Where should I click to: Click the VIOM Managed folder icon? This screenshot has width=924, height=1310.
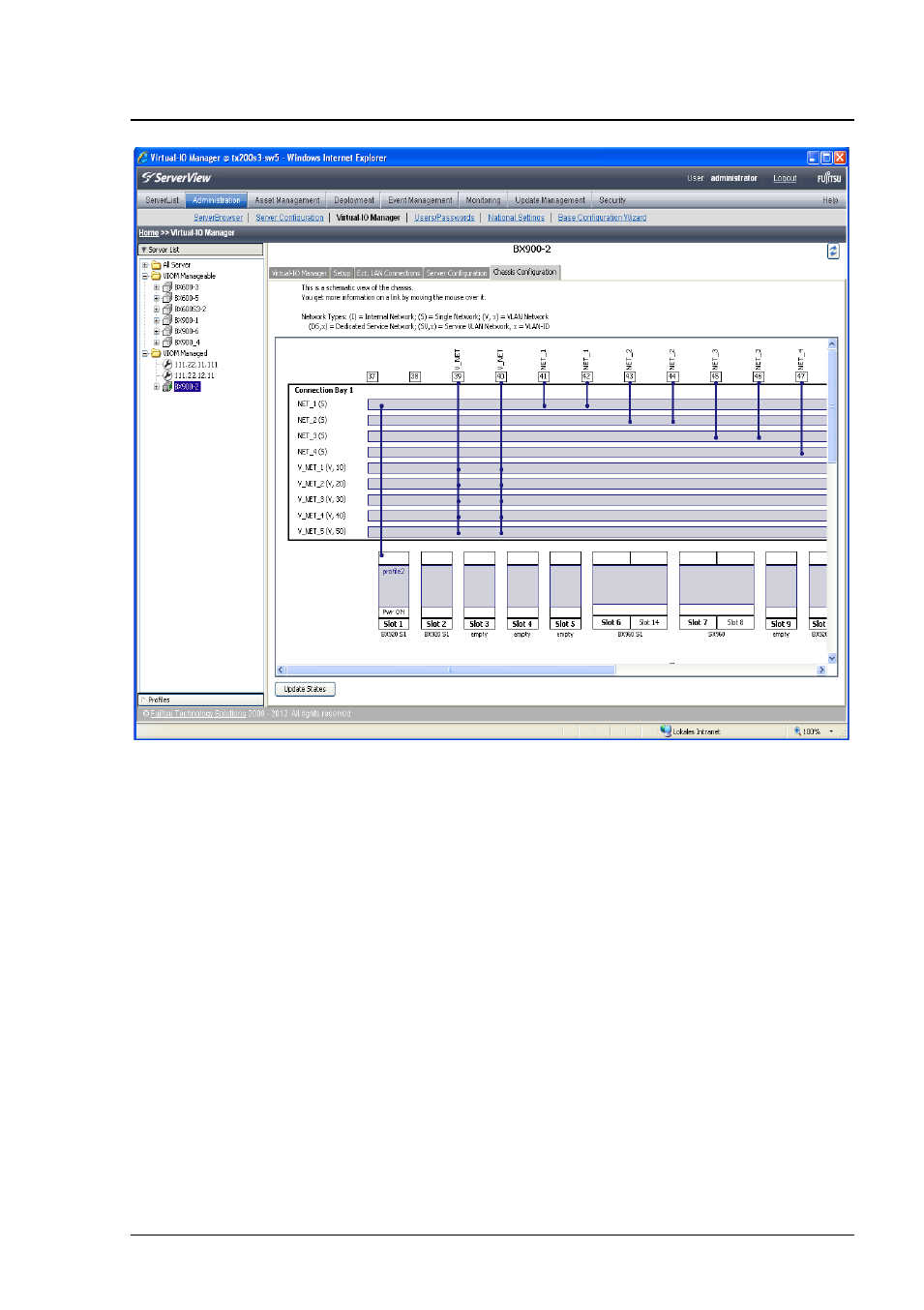tap(156, 353)
